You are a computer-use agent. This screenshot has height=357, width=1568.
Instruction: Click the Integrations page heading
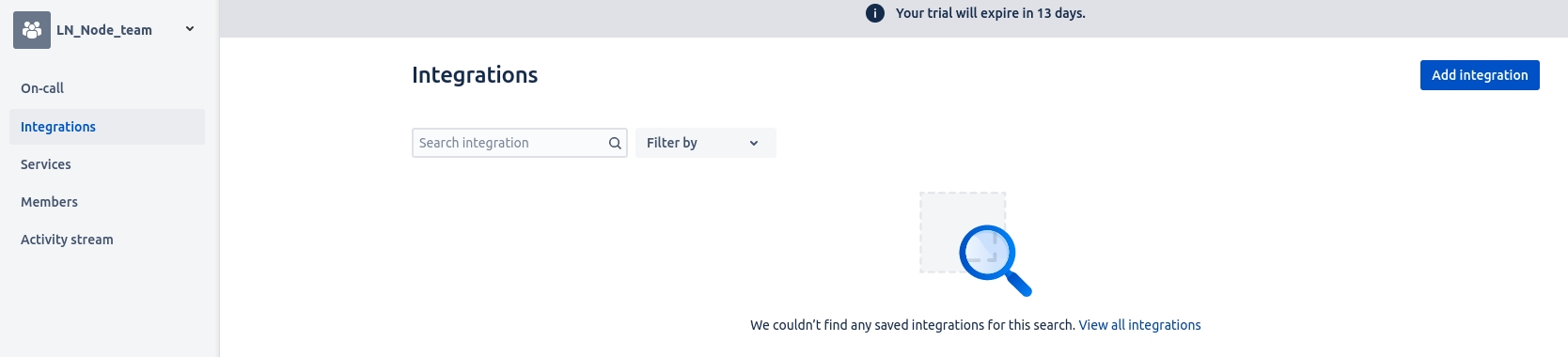tap(475, 75)
